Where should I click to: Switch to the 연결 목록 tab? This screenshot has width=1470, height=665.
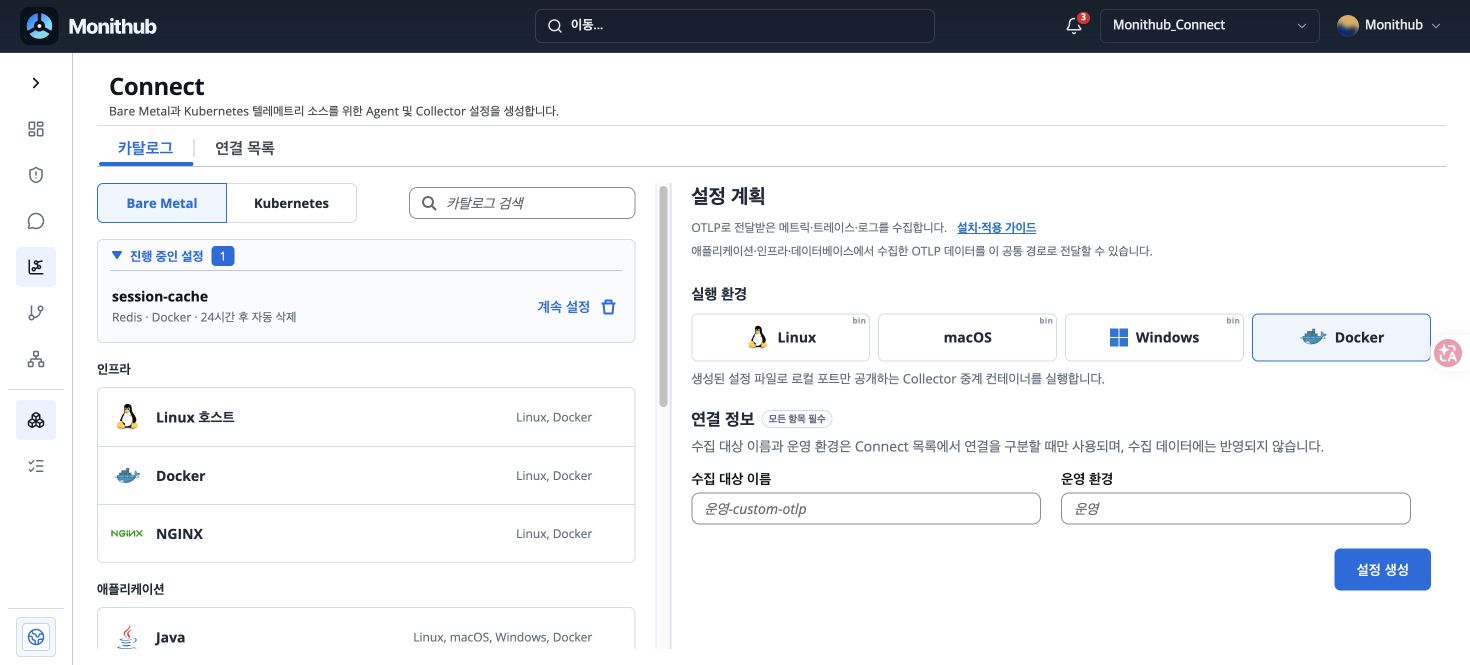coord(245,148)
